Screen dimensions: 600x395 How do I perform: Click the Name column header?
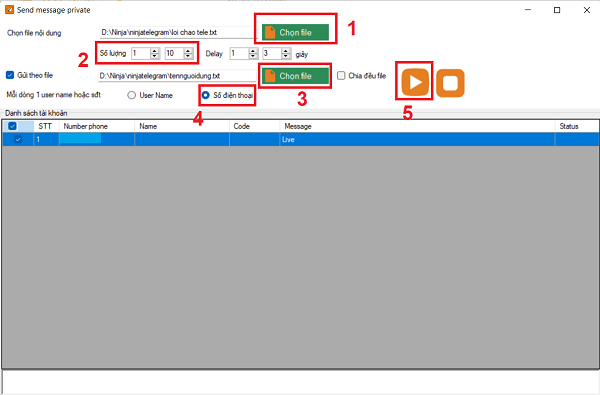coord(182,126)
